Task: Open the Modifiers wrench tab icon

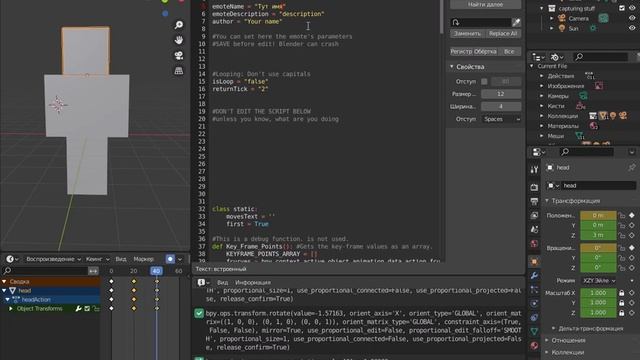Action: click(x=534, y=276)
